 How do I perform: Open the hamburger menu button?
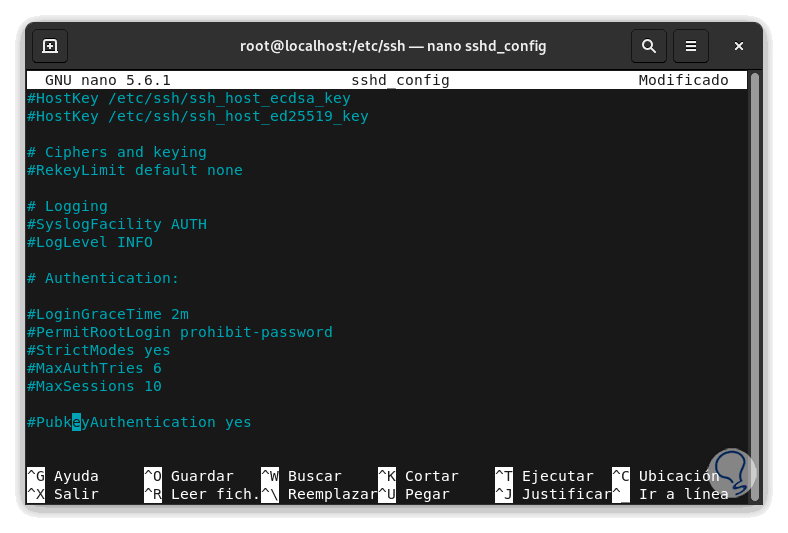coord(690,46)
